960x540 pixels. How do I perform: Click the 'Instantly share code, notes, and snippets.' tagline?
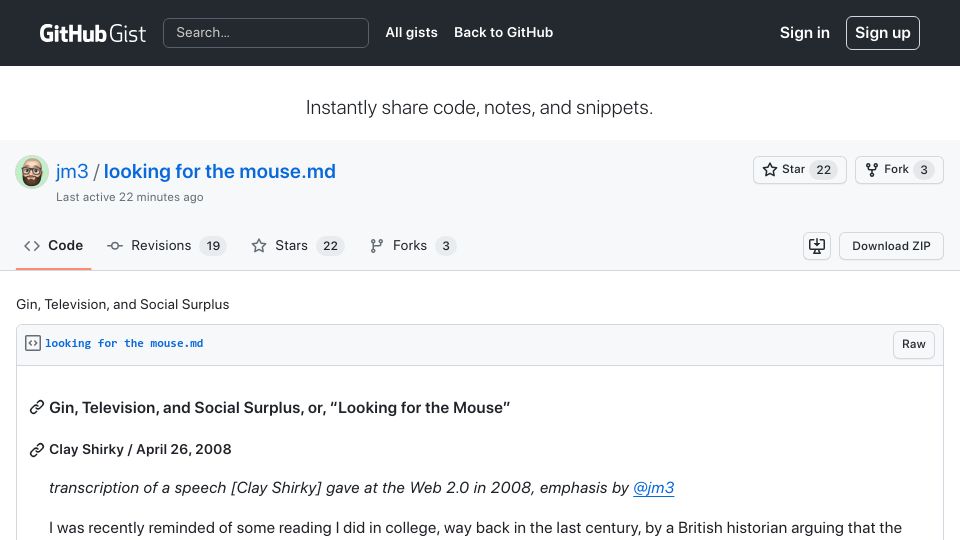tap(479, 108)
